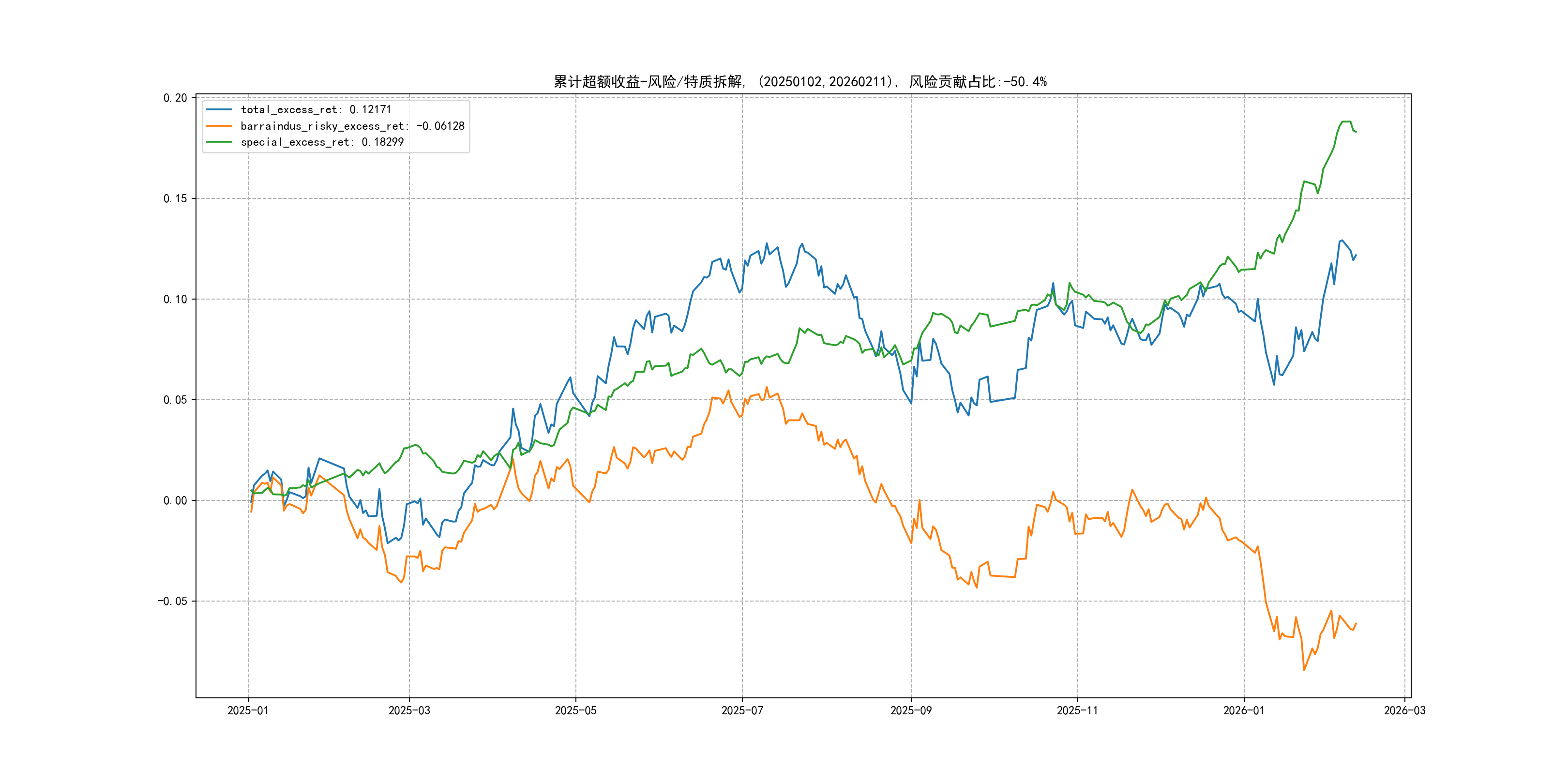
Task: Click the 2025-05 x-axis label
Action: (575, 710)
